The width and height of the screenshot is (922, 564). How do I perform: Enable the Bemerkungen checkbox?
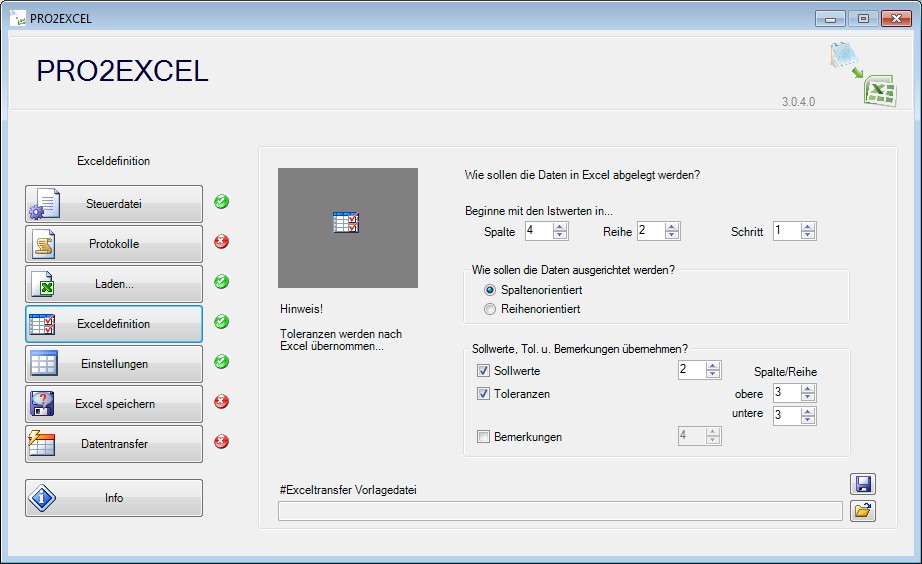point(483,436)
